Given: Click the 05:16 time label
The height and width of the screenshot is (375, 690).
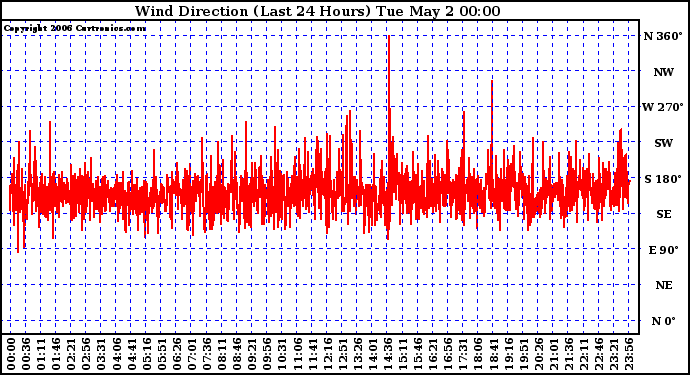Looking at the screenshot, I should pyautogui.click(x=147, y=354).
